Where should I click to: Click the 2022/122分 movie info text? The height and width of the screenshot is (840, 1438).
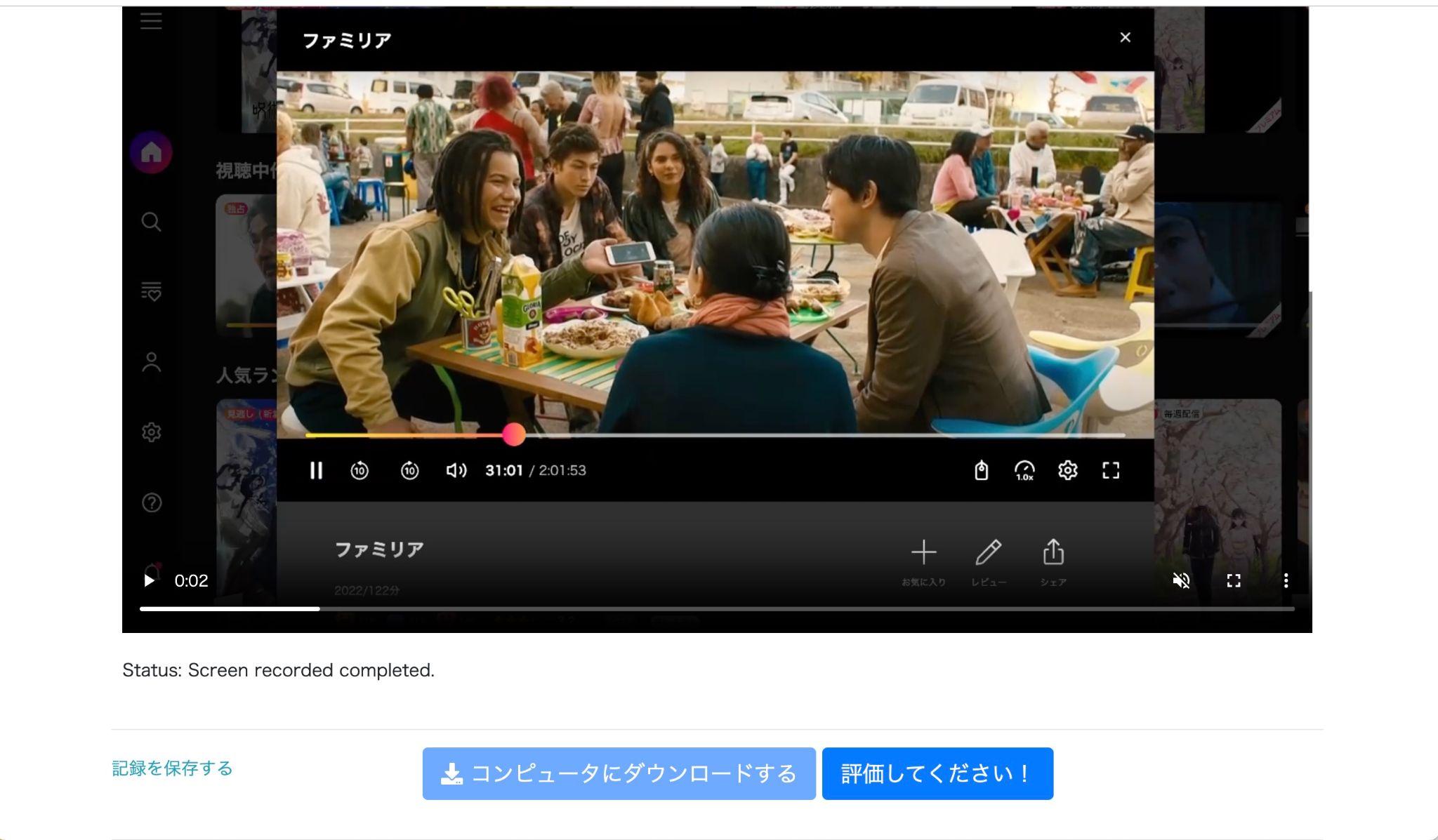[367, 590]
